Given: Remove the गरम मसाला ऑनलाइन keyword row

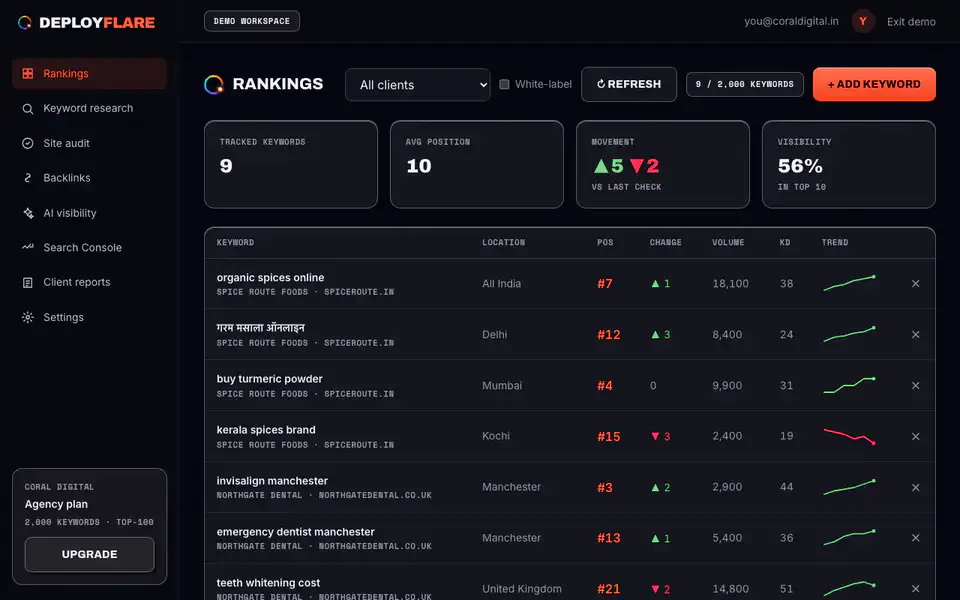Looking at the screenshot, I should click(x=915, y=334).
